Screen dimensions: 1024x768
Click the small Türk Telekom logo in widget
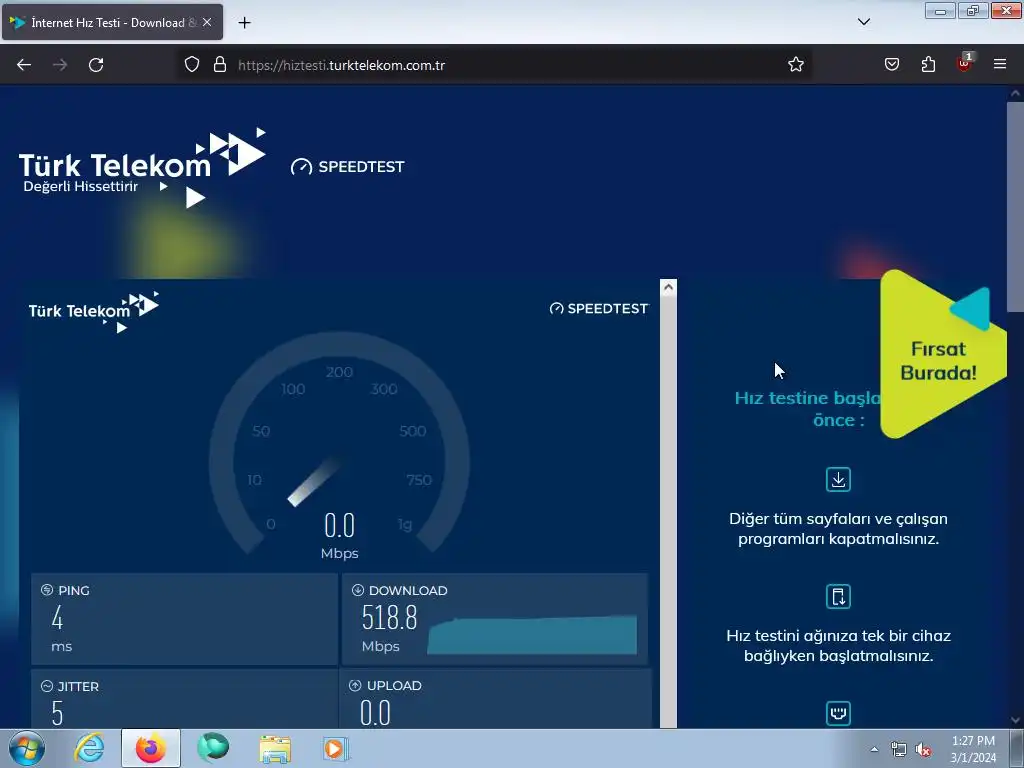tap(93, 312)
